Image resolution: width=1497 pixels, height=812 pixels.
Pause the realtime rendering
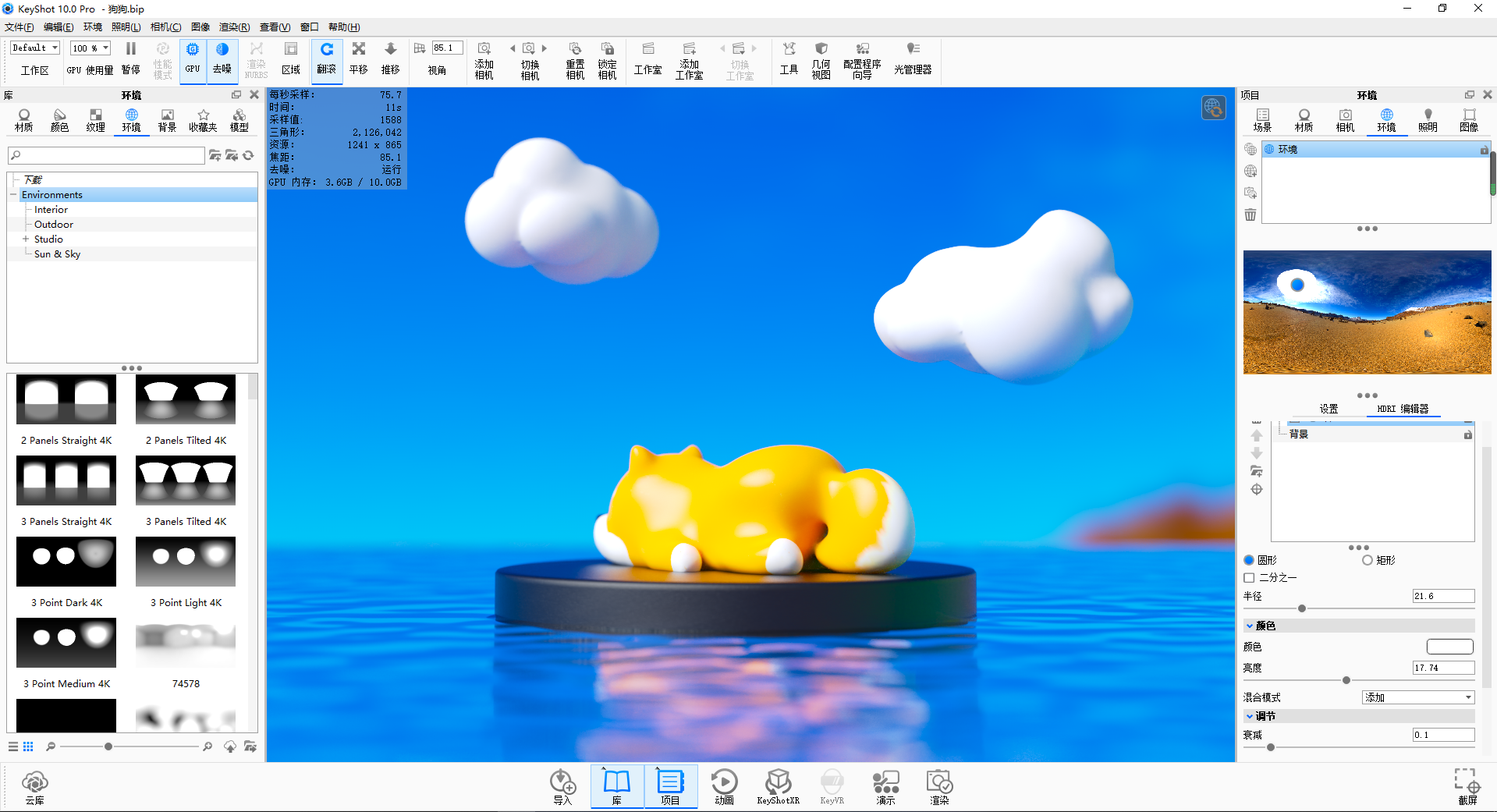130,60
